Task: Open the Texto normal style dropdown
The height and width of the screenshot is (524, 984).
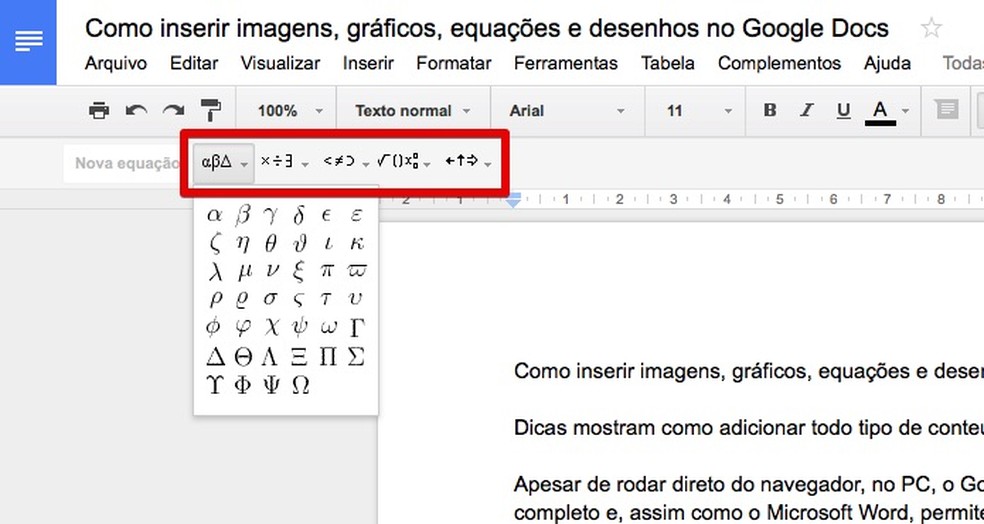Action: (x=412, y=111)
